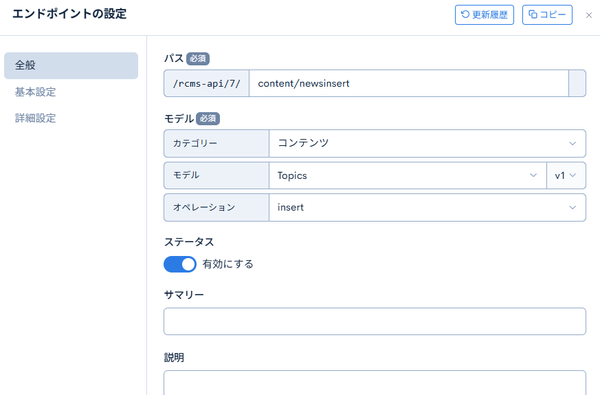This screenshot has width=600, height=395.
Task: Select the 全般 tab in sidebar
Action: 71,65
